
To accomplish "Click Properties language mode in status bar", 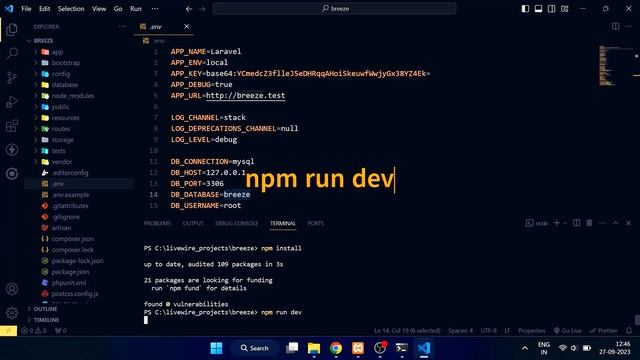I will [x=531, y=331].
